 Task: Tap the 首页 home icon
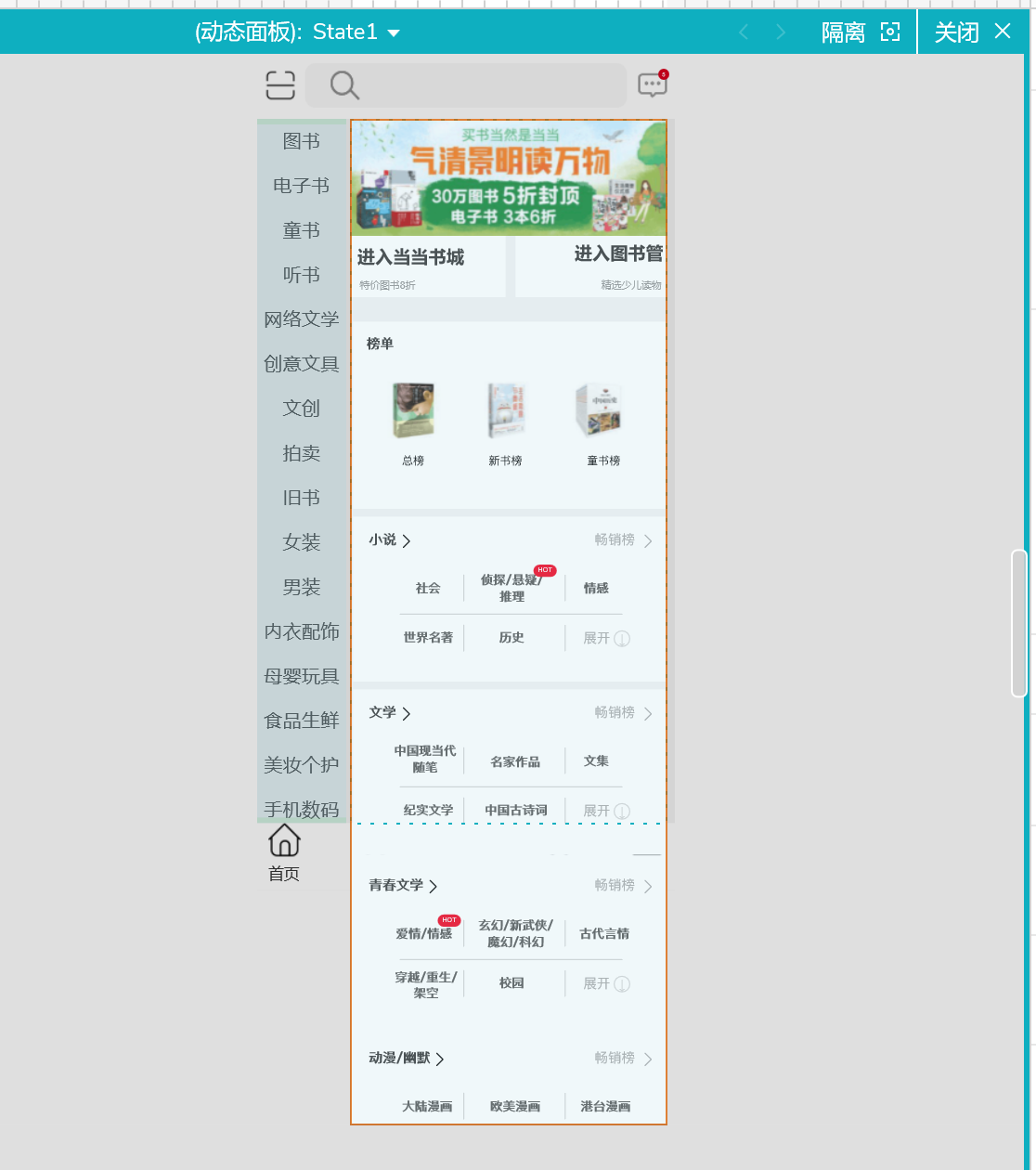click(x=284, y=840)
